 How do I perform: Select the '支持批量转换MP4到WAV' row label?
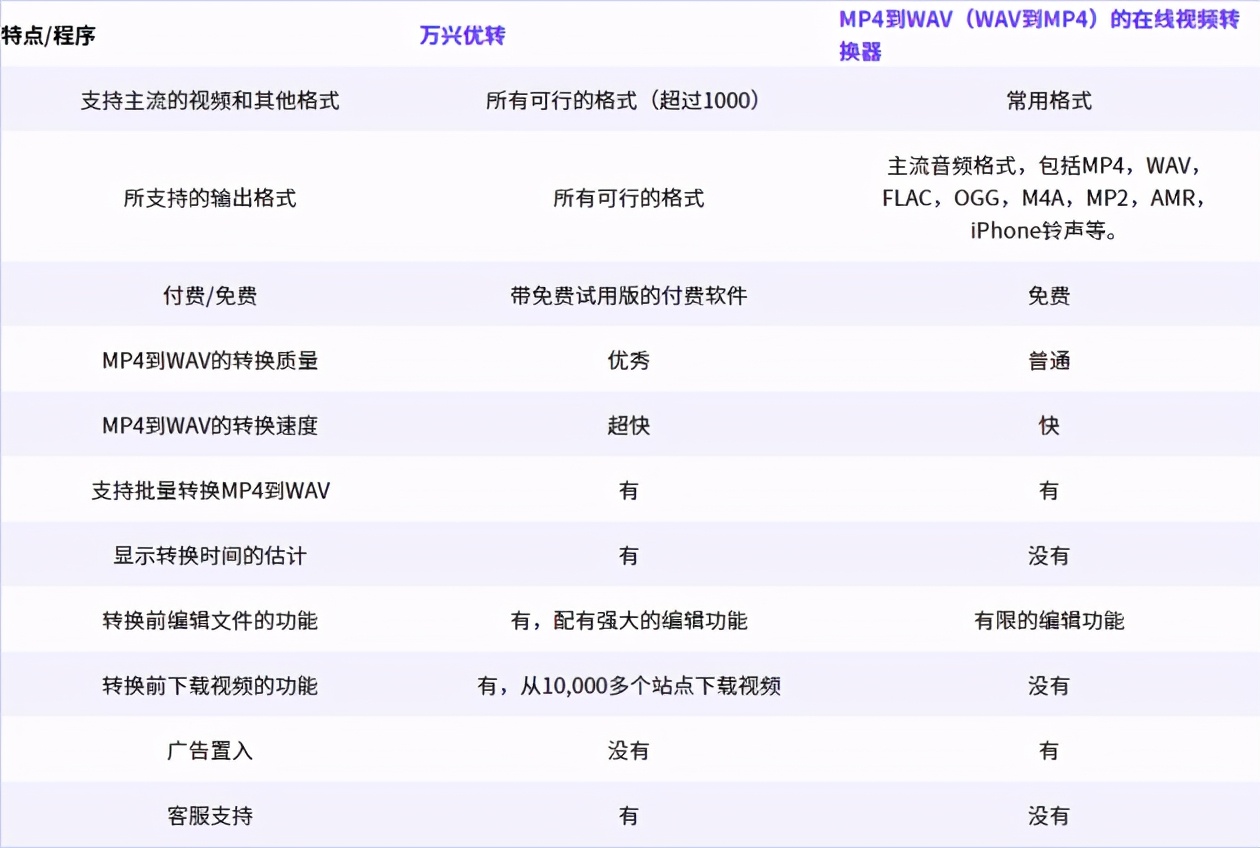[210, 491]
